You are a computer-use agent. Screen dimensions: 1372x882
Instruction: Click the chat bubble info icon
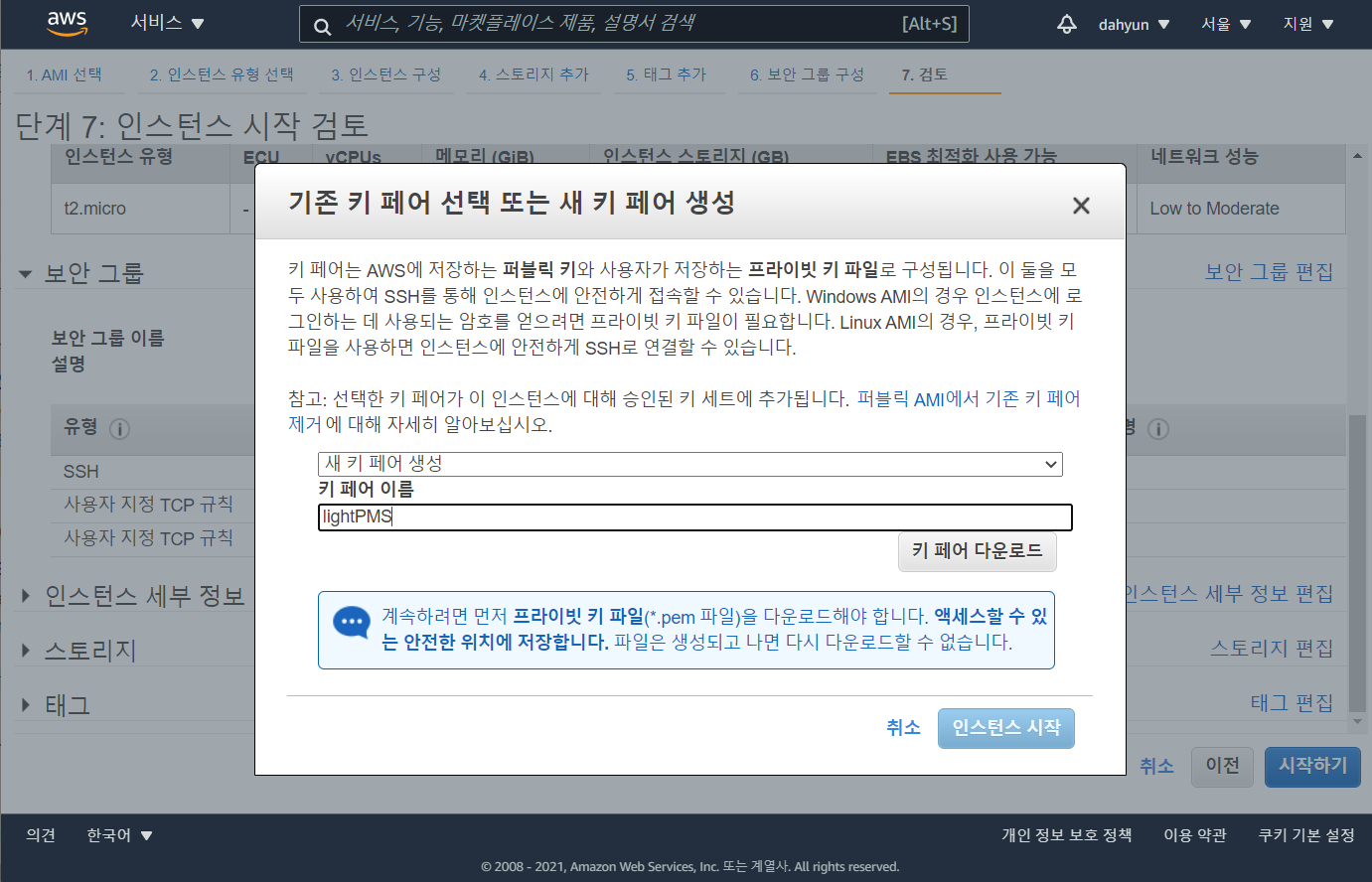click(351, 623)
